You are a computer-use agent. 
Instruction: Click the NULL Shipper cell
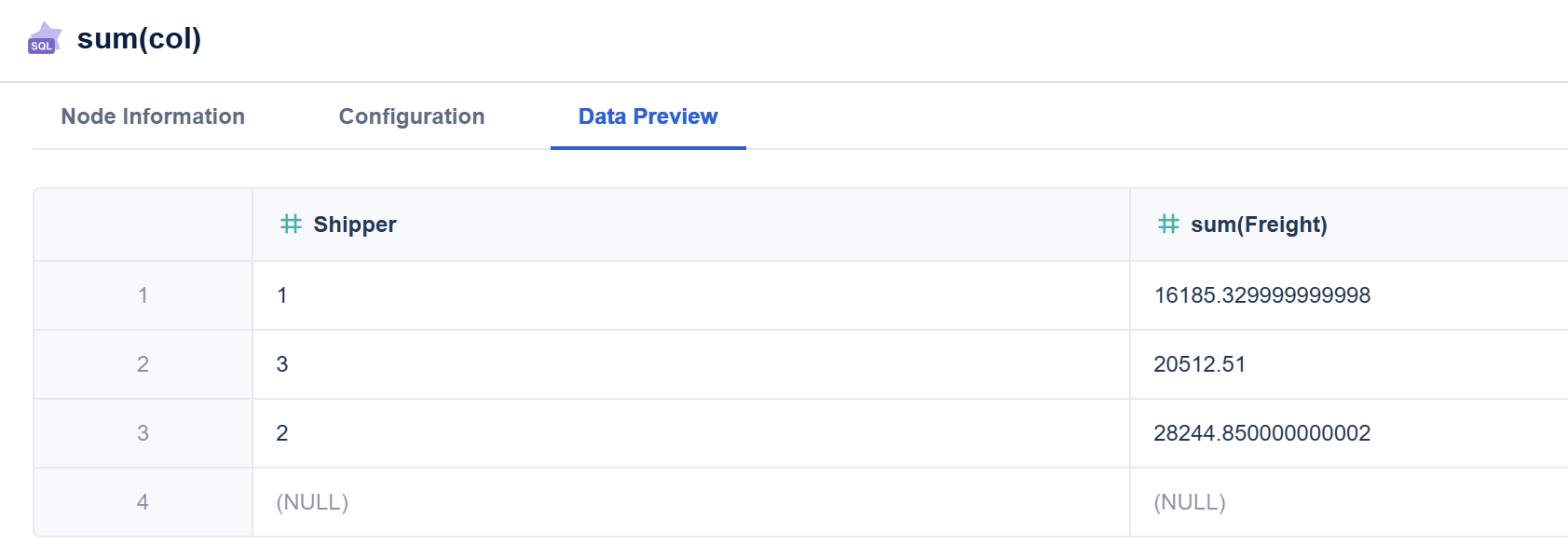312,502
